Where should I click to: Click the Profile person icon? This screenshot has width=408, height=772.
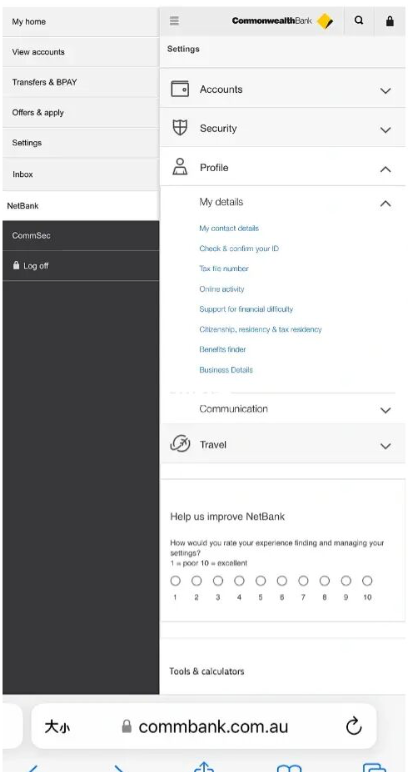pos(180,167)
